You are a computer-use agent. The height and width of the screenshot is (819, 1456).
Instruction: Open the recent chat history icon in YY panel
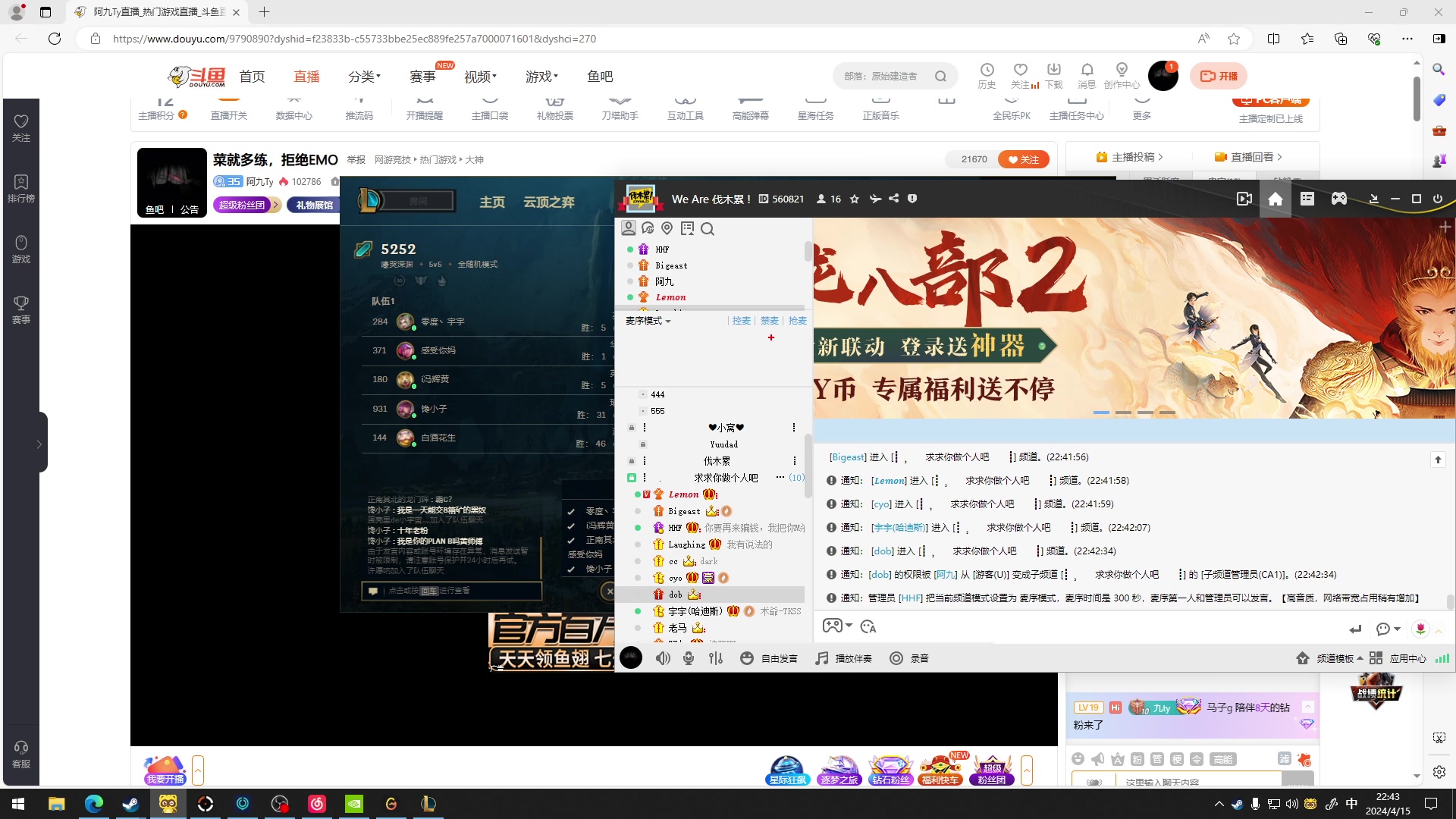pyautogui.click(x=648, y=228)
